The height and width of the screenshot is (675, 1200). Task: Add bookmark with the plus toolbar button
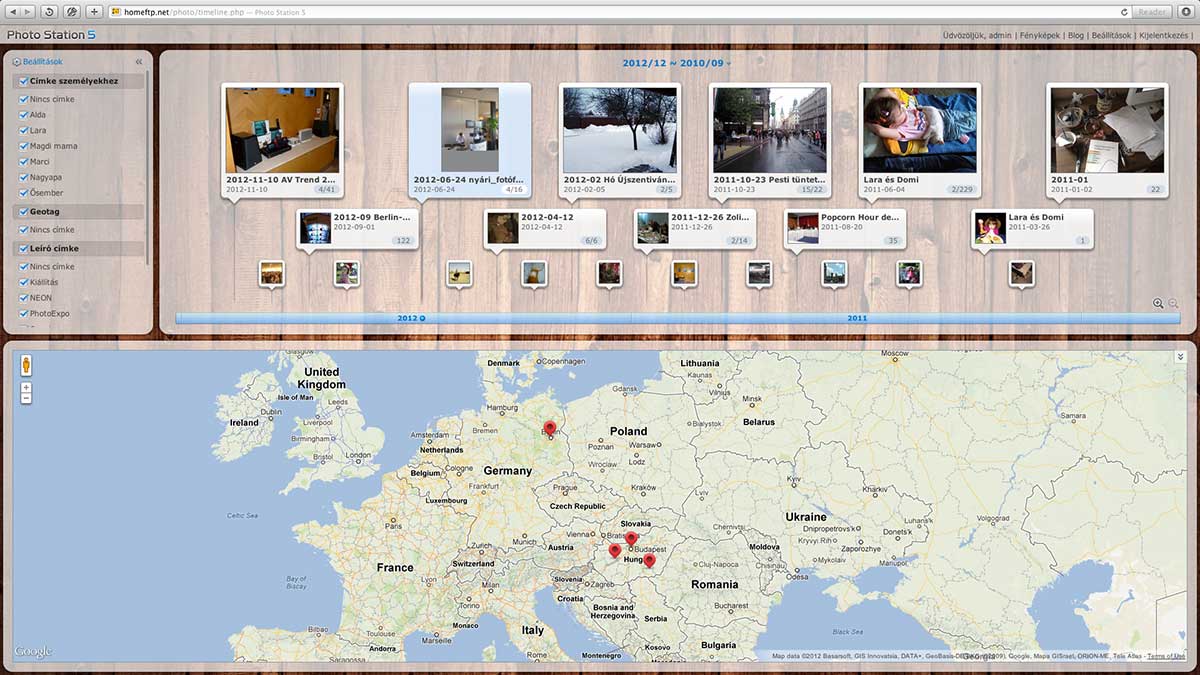tap(94, 12)
